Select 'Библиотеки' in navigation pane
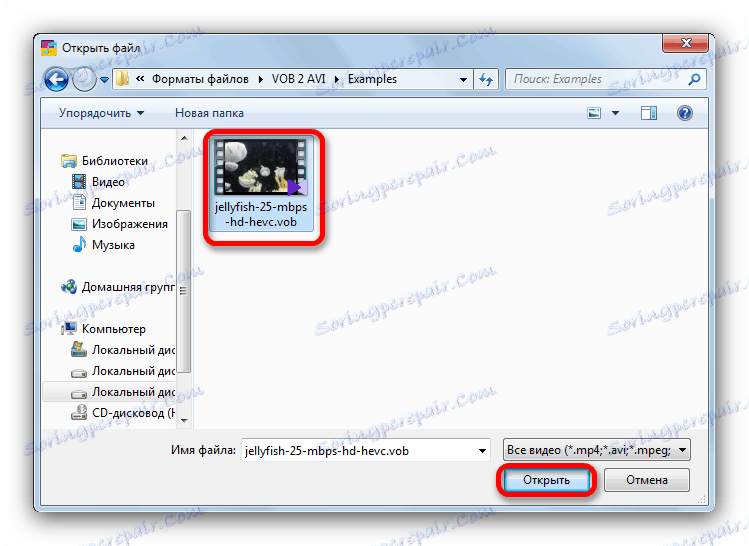Screen dimensions: 749x546 click(115, 161)
